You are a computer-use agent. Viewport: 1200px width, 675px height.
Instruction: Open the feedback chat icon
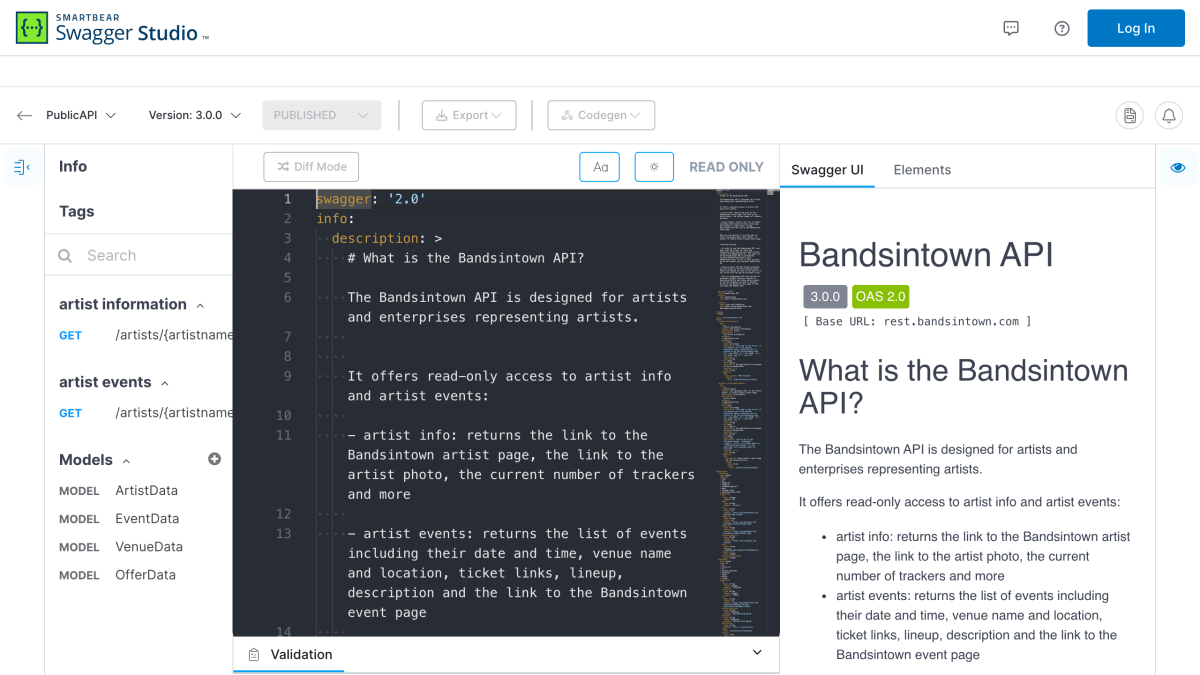pos(1011,28)
